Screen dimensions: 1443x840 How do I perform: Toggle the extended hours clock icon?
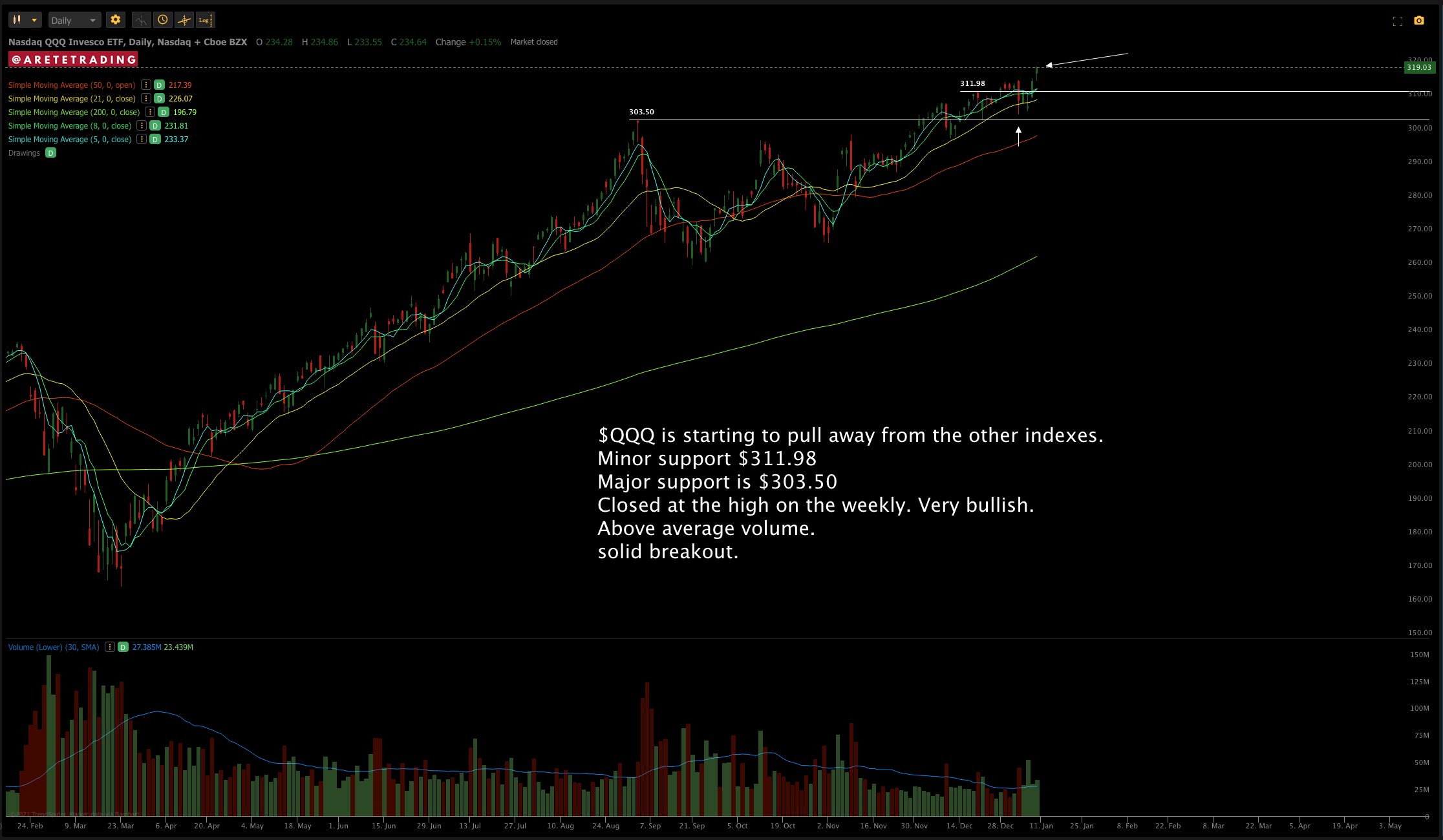click(x=163, y=20)
